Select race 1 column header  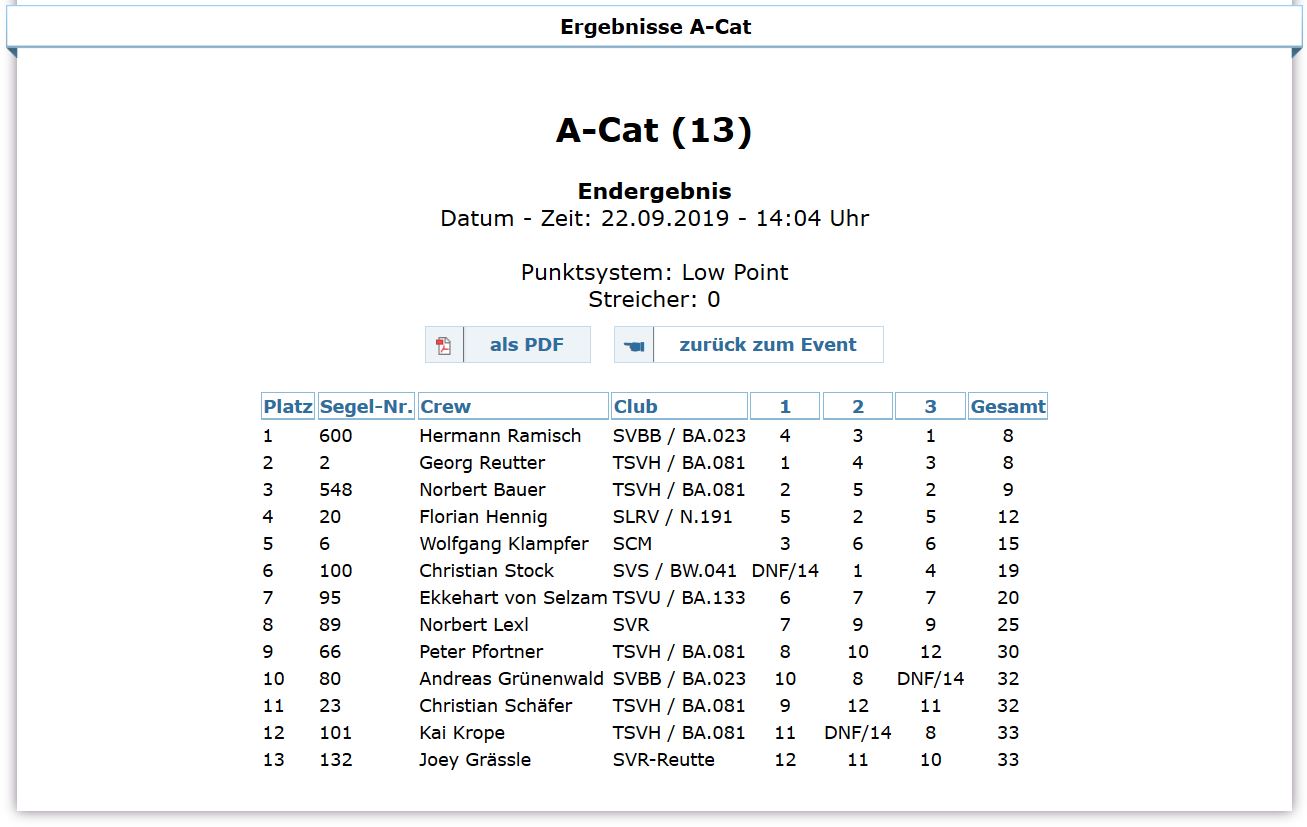[785, 406]
